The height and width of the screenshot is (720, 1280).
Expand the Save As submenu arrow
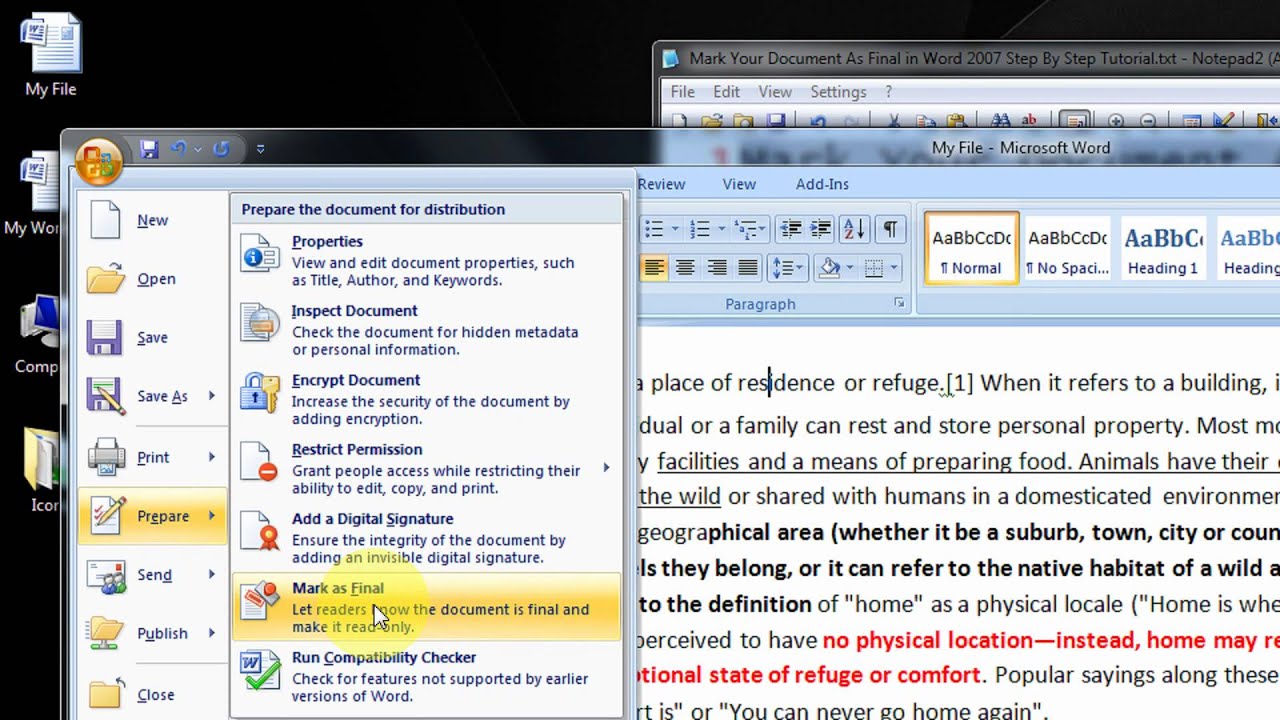coord(212,396)
